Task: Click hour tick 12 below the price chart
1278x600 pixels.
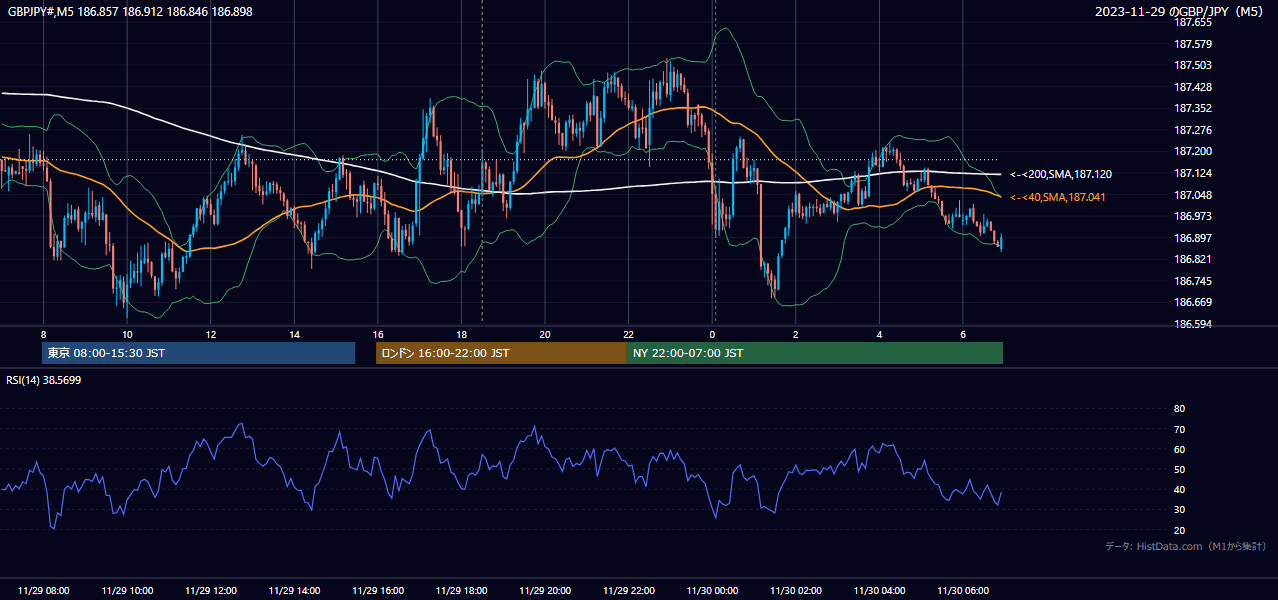Action: (211, 334)
